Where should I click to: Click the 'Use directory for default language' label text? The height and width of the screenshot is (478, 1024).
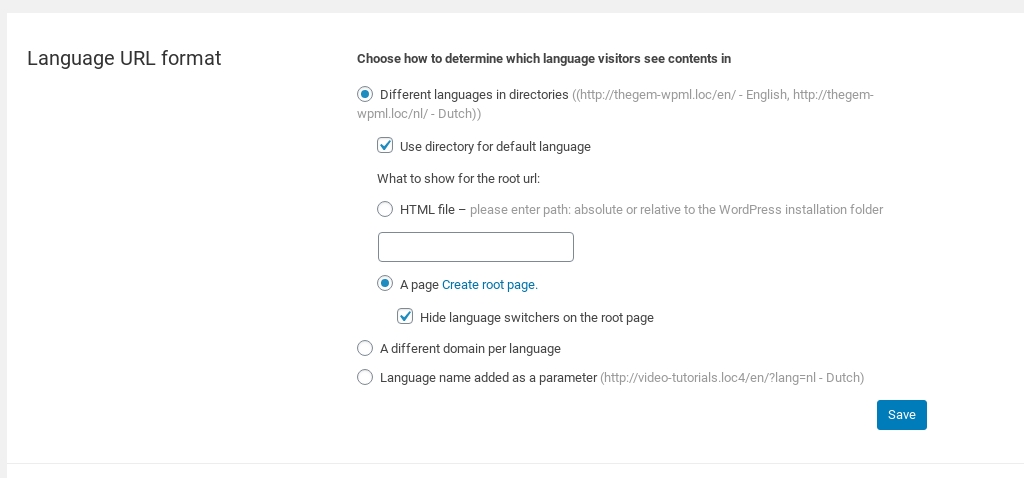click(495, 147)
